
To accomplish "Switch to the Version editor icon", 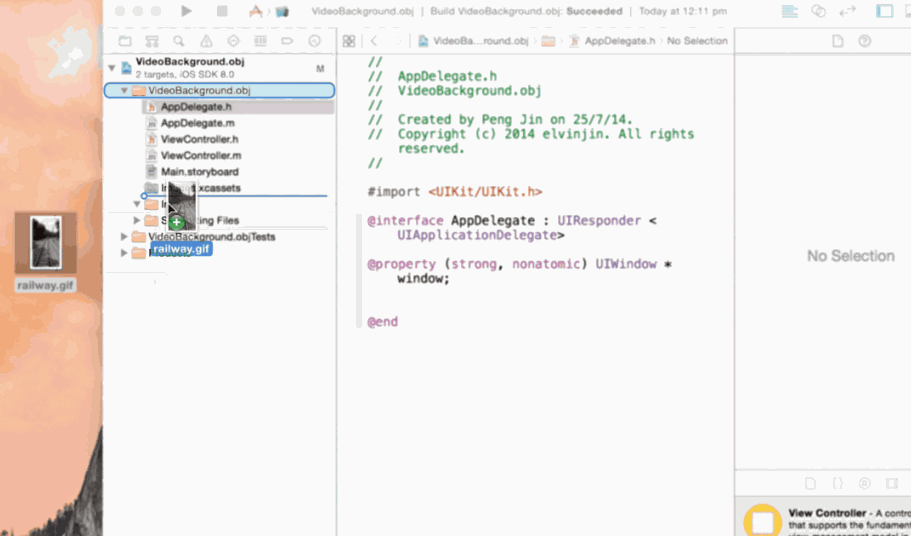I will pyautogui.click(x=848, y=11).
